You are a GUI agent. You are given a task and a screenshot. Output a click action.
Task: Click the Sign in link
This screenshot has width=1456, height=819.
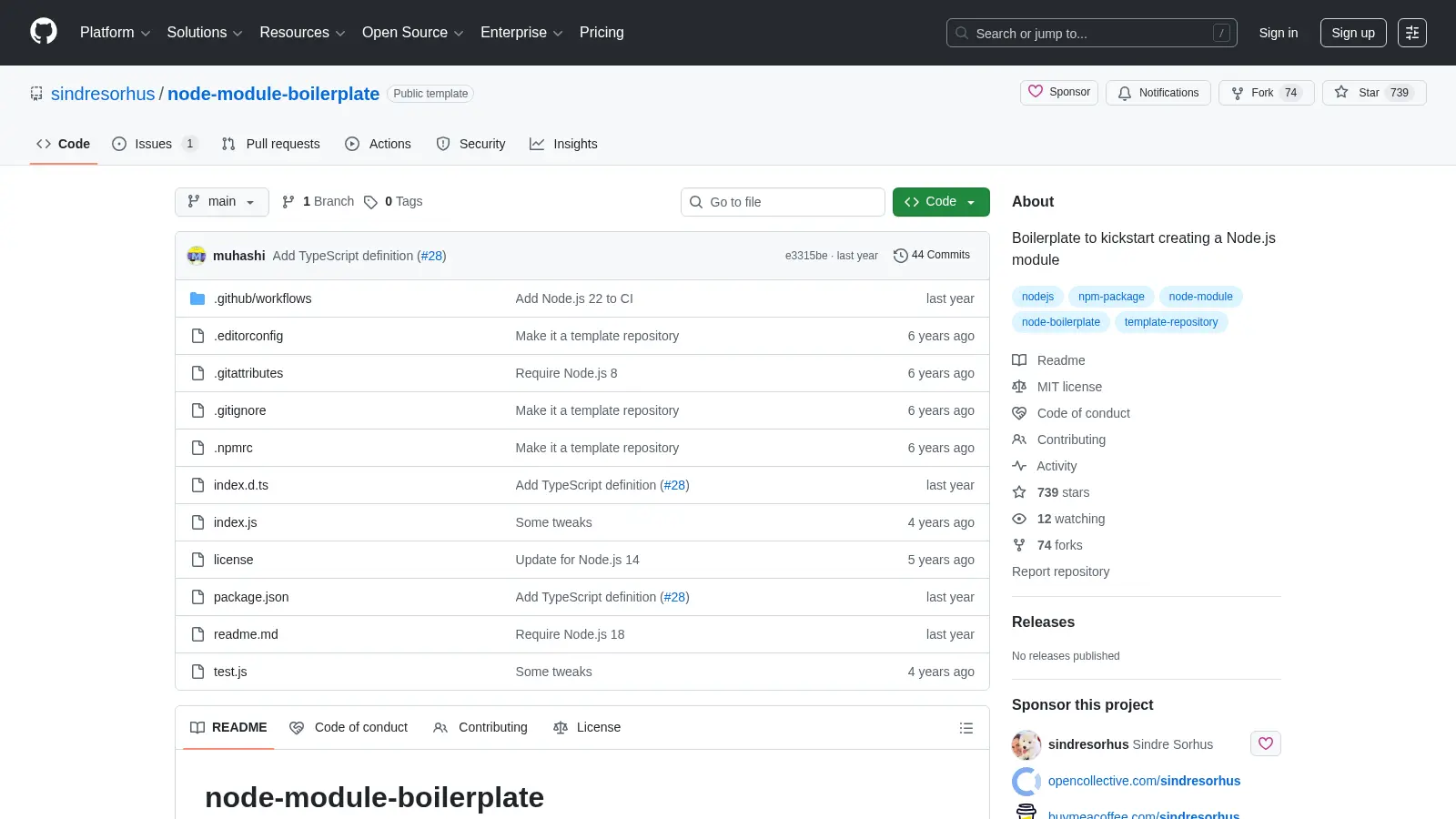1279,33
